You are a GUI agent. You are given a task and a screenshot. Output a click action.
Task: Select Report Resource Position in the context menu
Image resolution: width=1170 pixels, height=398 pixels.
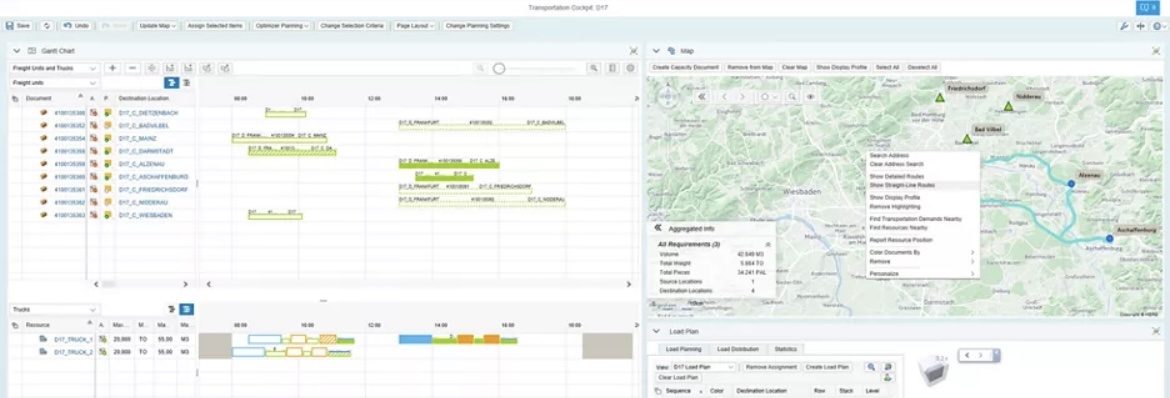pos(923,240)
